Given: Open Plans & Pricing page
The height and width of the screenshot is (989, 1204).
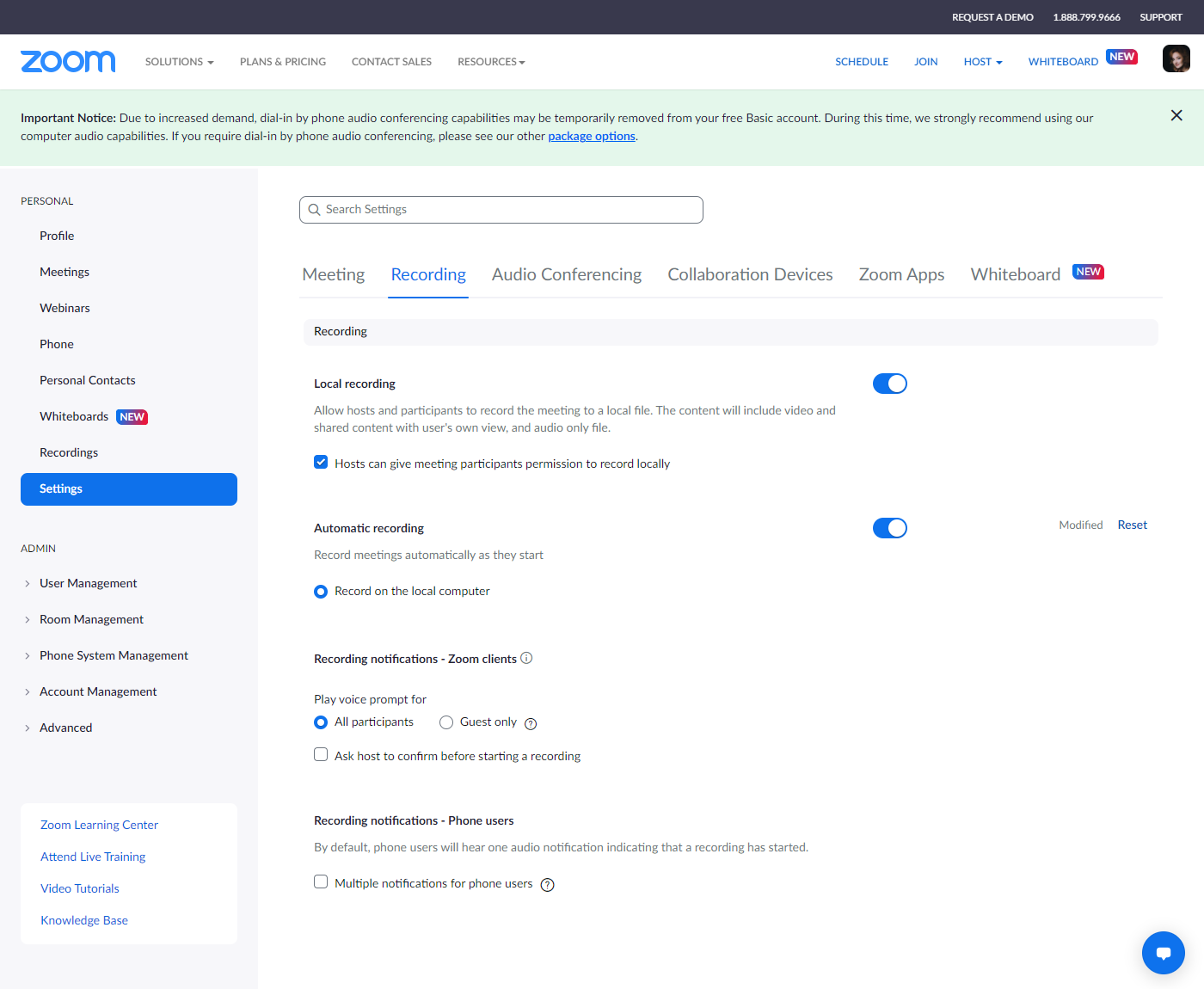Looking at the screenshot, I should point(283,62).
